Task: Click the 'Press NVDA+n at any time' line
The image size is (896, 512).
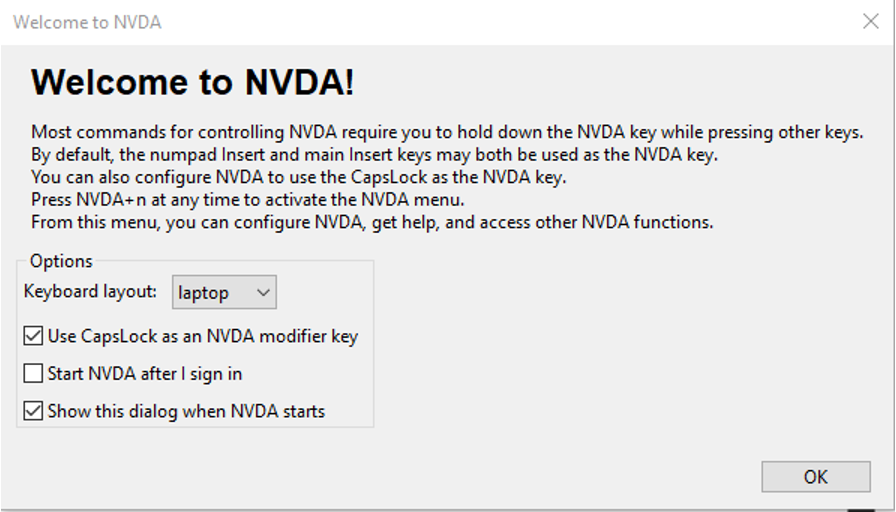Action: (x=247, y=199)
